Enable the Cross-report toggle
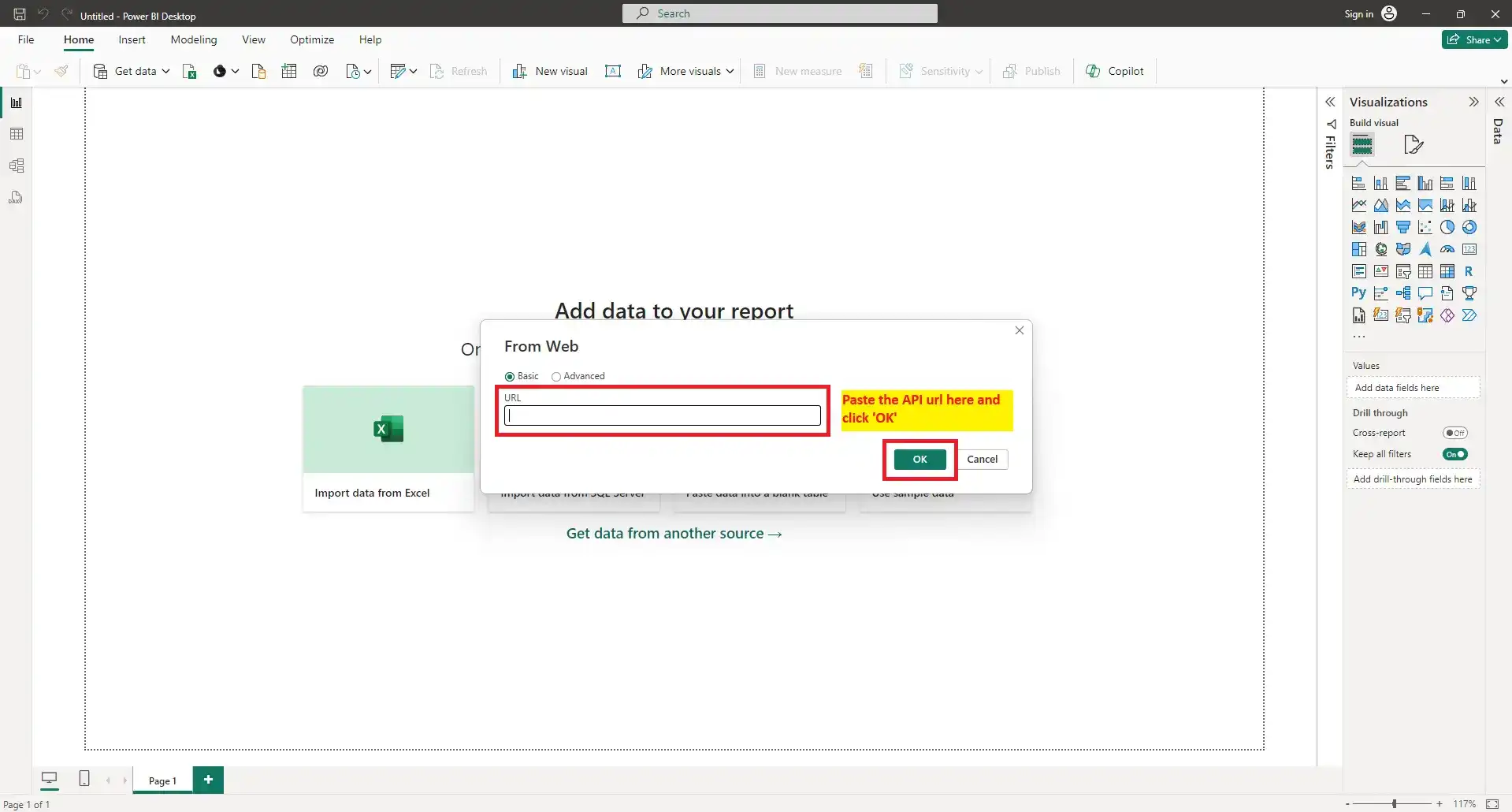Viewport: 1512px width, 812px height. tap(1455, 433)
